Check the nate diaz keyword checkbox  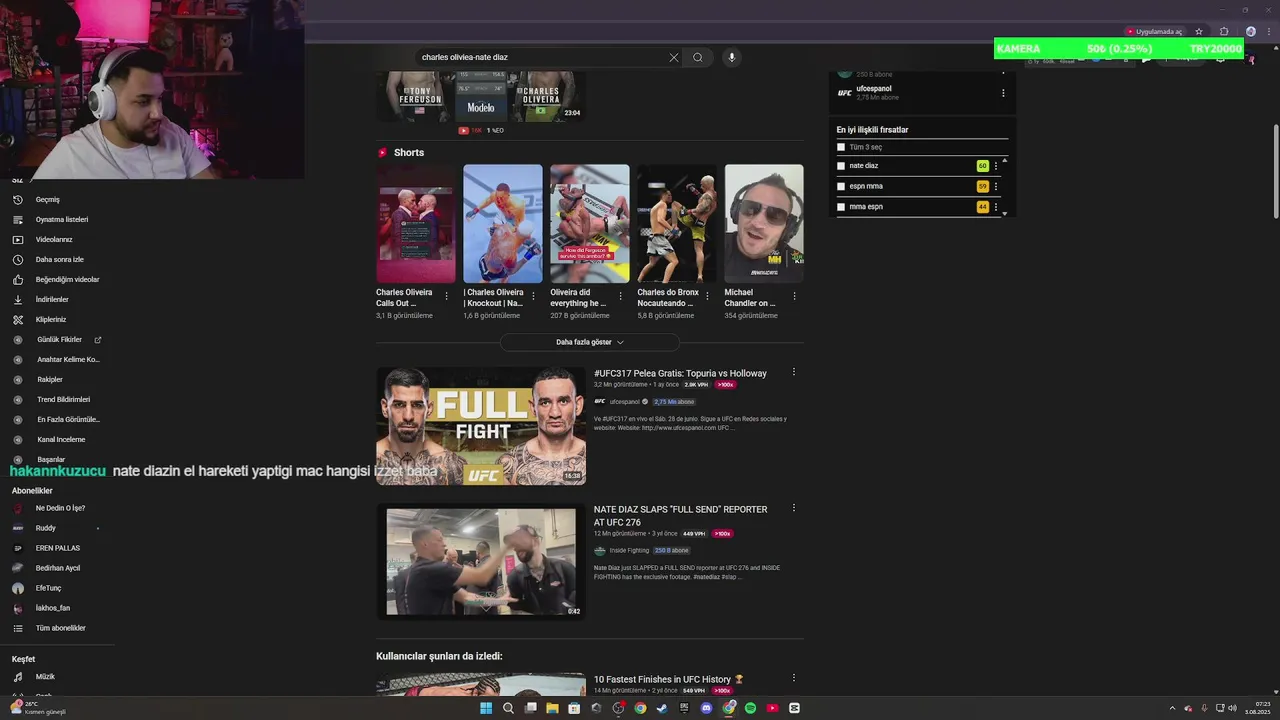click(x=841, y=166)
